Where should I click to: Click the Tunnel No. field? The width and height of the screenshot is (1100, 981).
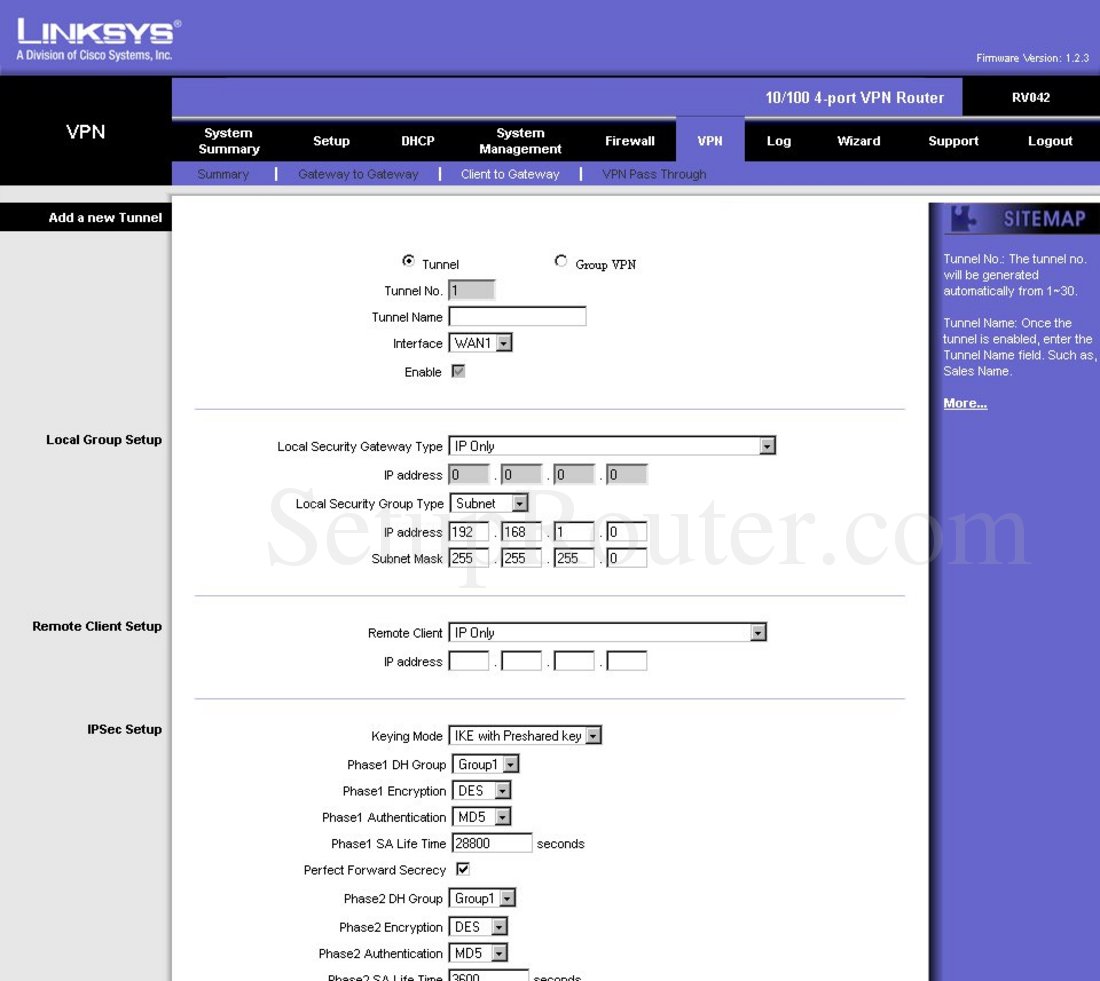click(x=471, y=290)
